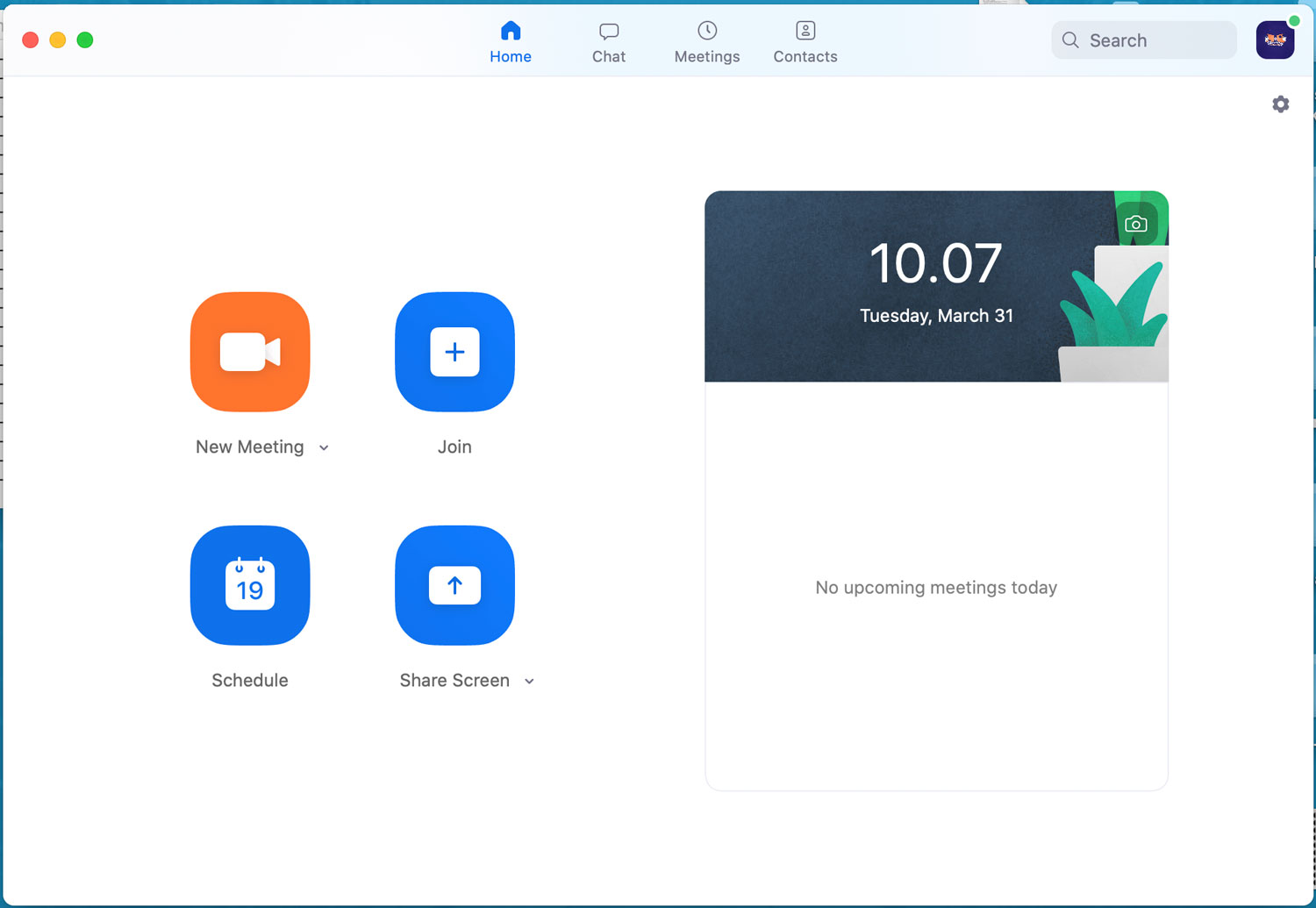Switch to the Contacts tab
1316x908 pixels.
[x=805, y=41]
